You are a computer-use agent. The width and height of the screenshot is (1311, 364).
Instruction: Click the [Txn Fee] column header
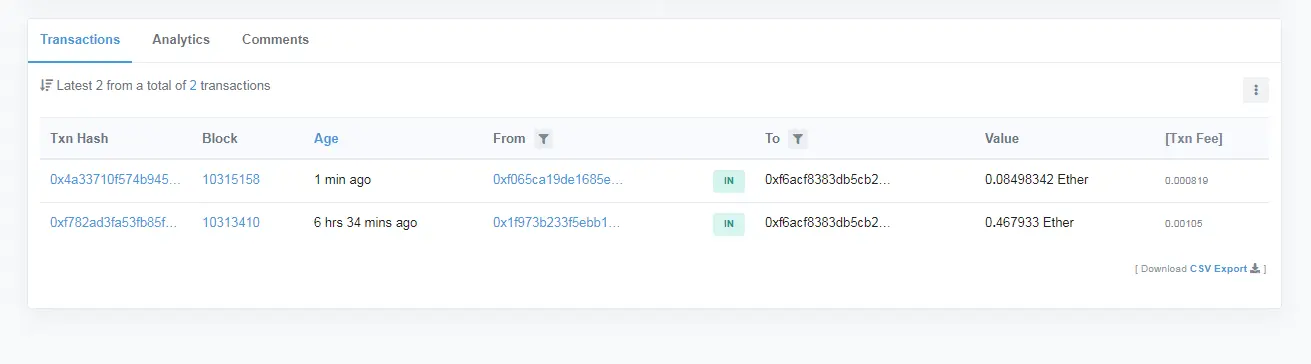click(x=1193, y=139)
